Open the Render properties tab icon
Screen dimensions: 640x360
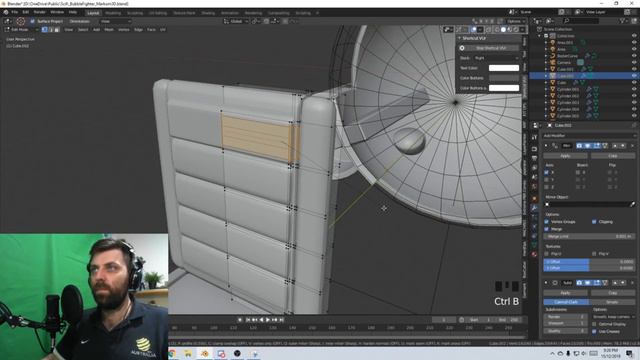(x=534, y=148)
